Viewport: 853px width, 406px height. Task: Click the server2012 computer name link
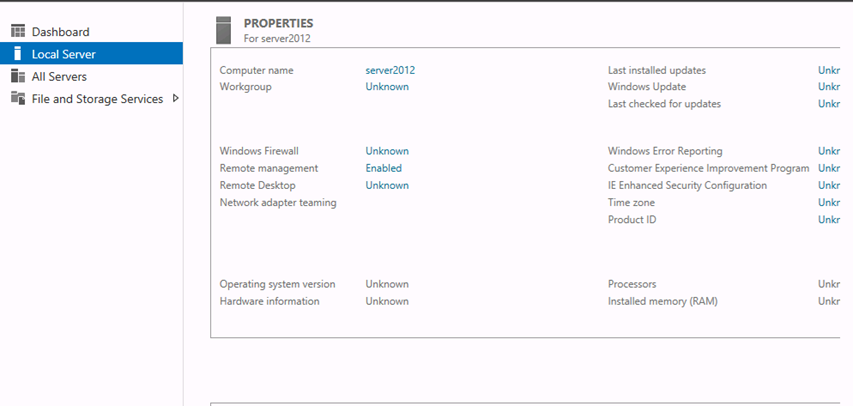coord(390,70)
